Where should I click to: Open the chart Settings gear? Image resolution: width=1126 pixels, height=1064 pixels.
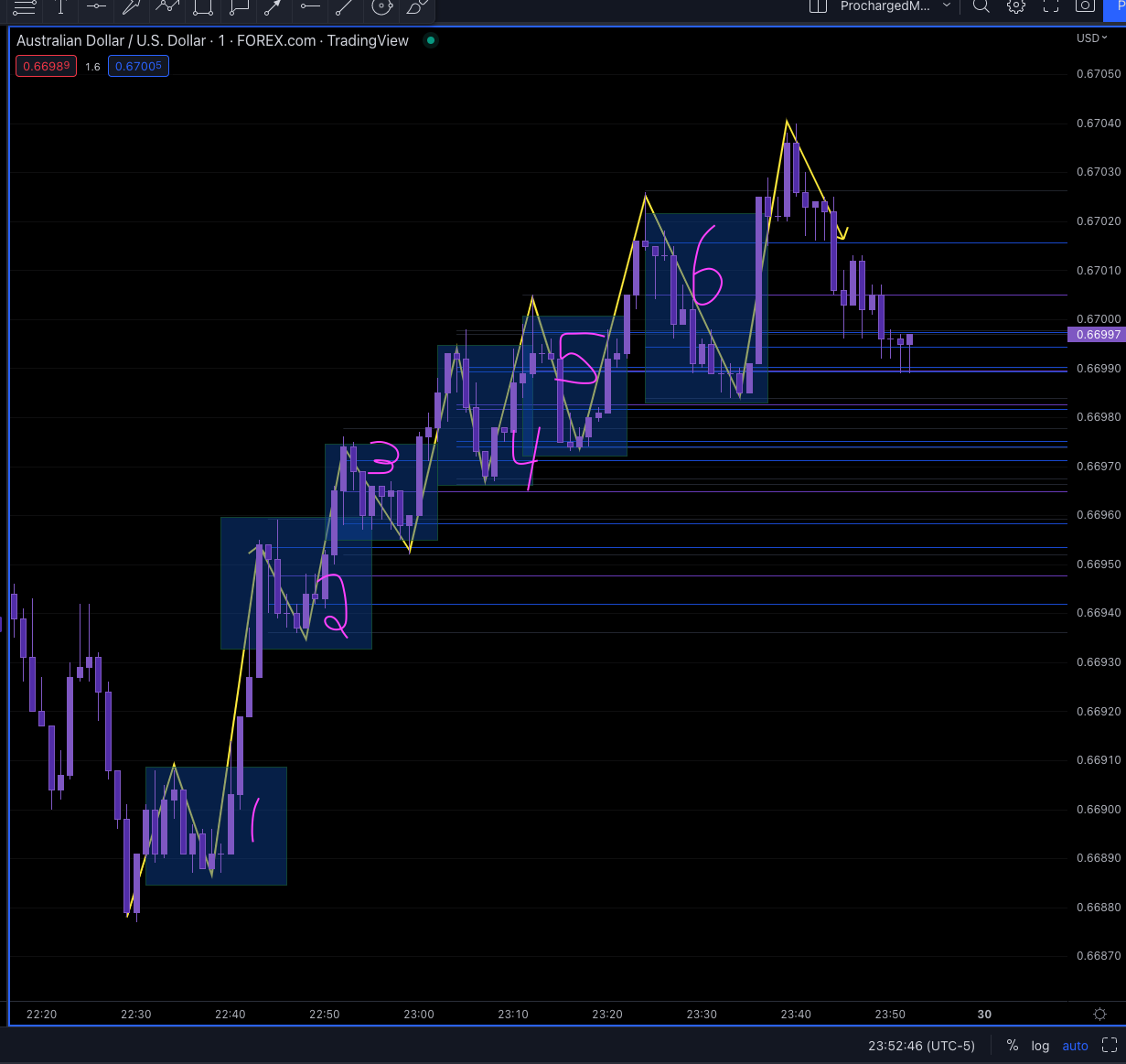pyautogui.click(x=1015, y=7)
